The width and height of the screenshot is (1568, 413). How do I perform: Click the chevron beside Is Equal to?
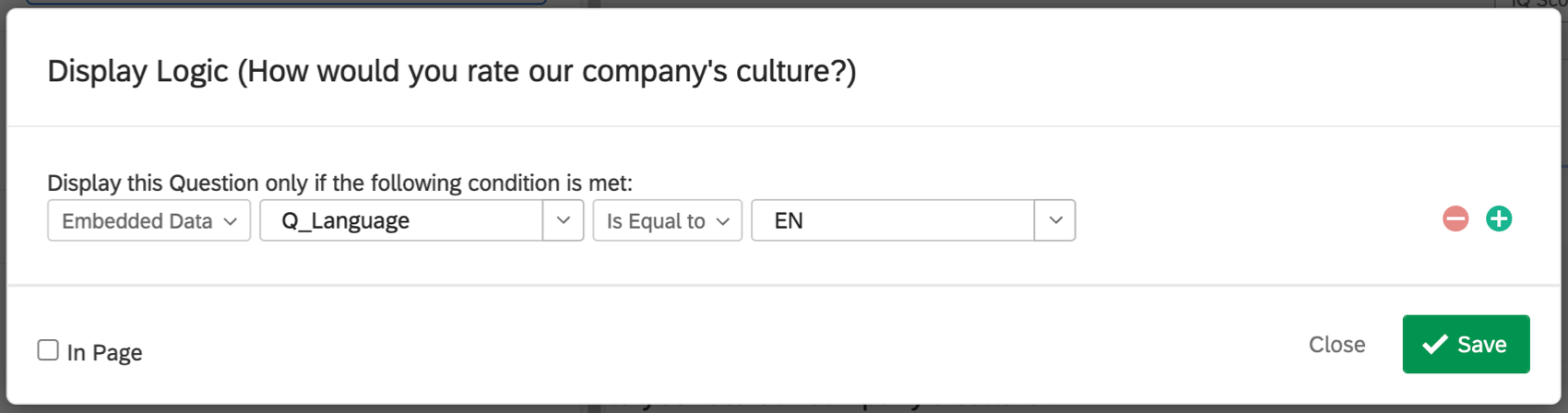[723, 221]
